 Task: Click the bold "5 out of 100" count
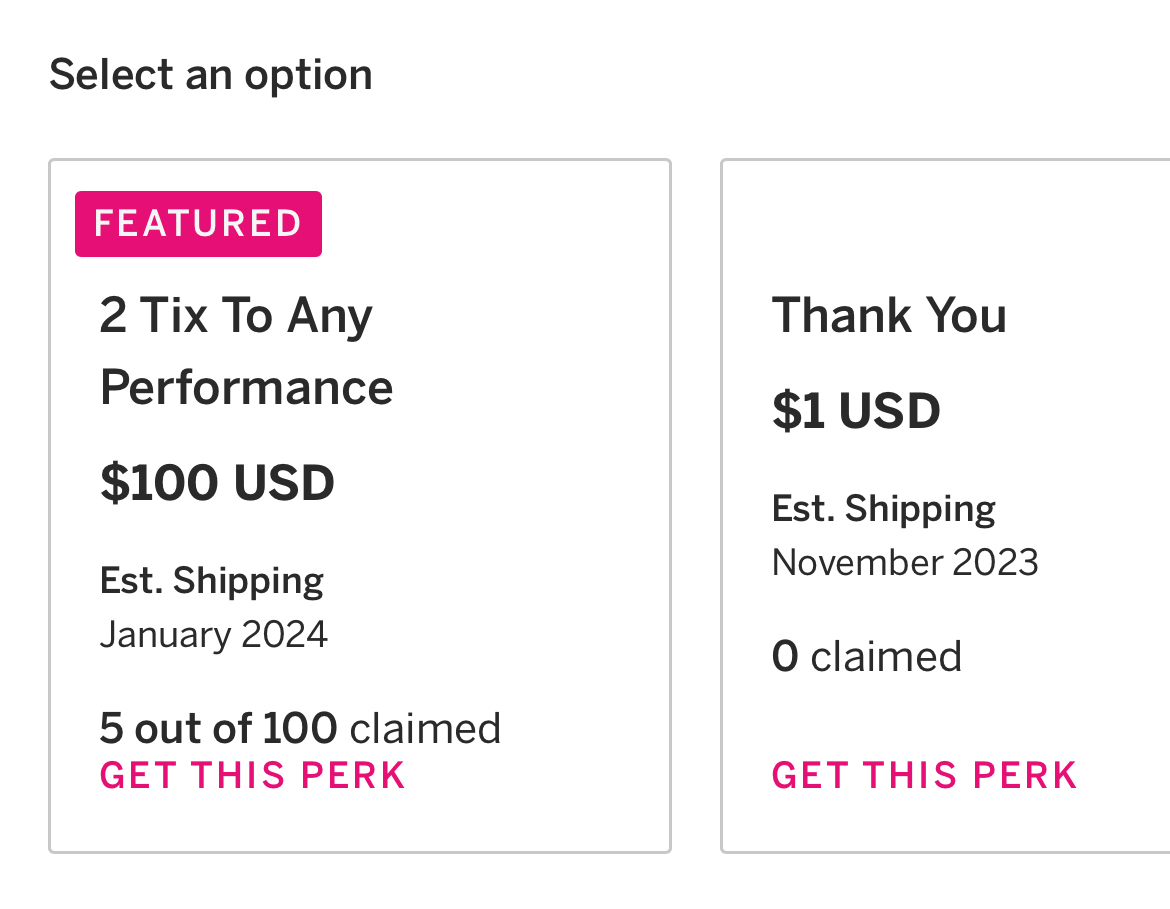coord(218,729)
